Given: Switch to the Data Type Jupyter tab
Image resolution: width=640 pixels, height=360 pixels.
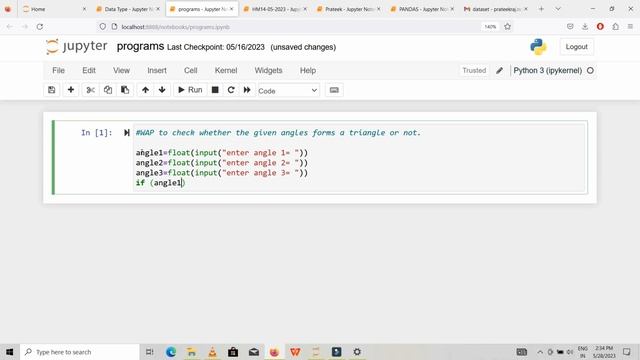Looking at the screenshot, I should tap(128, 9).
